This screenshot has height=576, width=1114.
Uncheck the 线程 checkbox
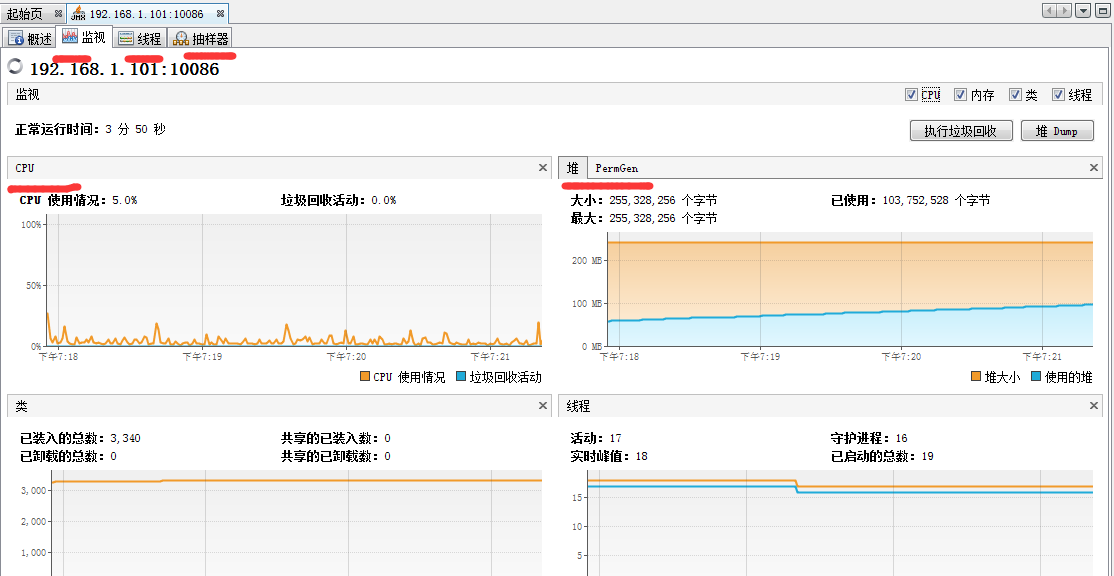[x=1058, y=94]
